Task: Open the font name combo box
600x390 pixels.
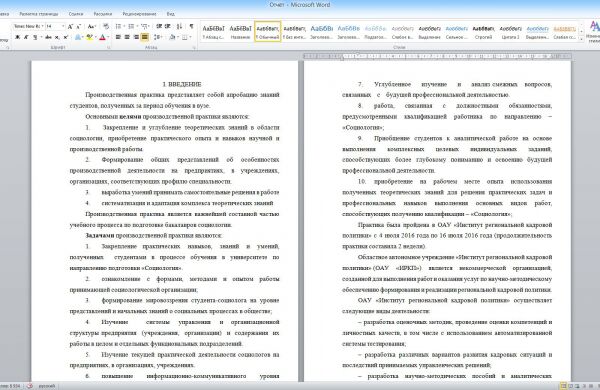Action: pos(29,26)
